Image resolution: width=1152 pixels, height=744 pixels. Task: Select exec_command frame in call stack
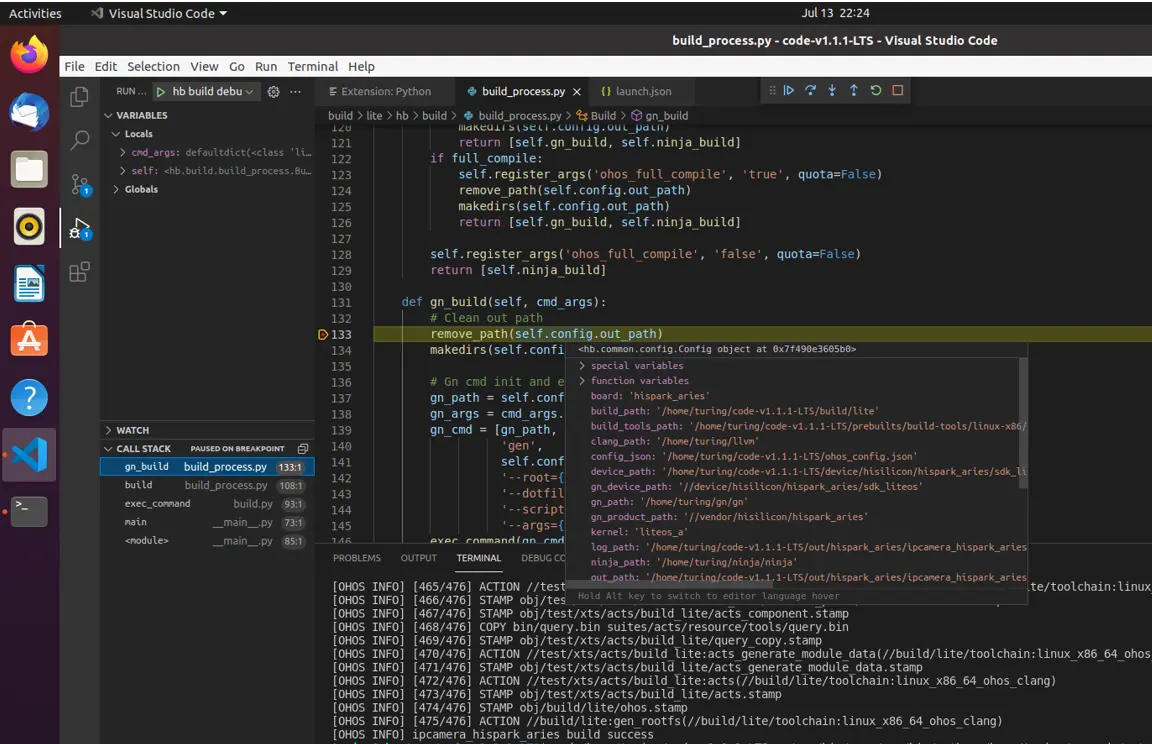pos(207,504)
